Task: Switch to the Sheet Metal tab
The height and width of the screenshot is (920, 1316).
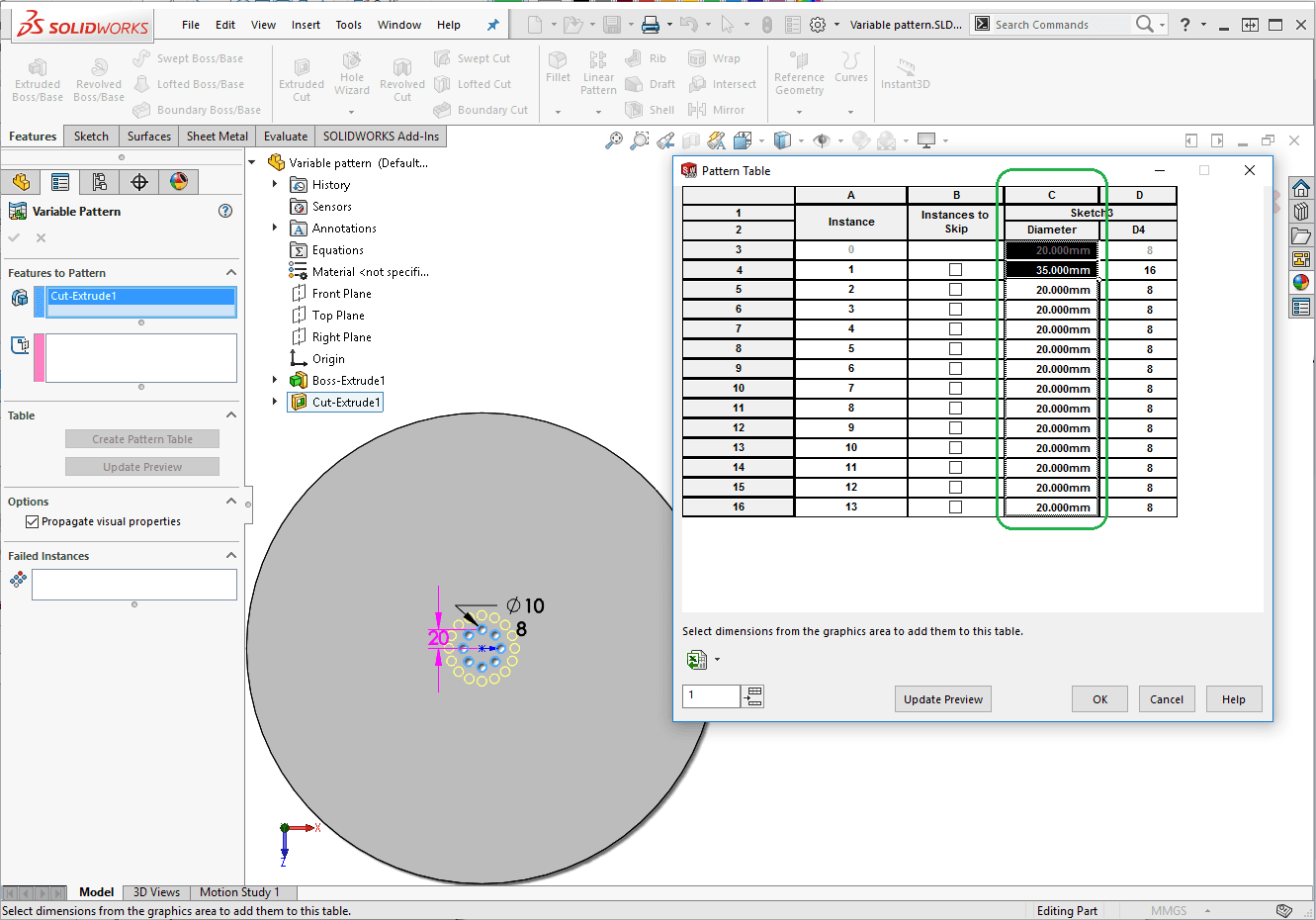Action: pos(218,137)
